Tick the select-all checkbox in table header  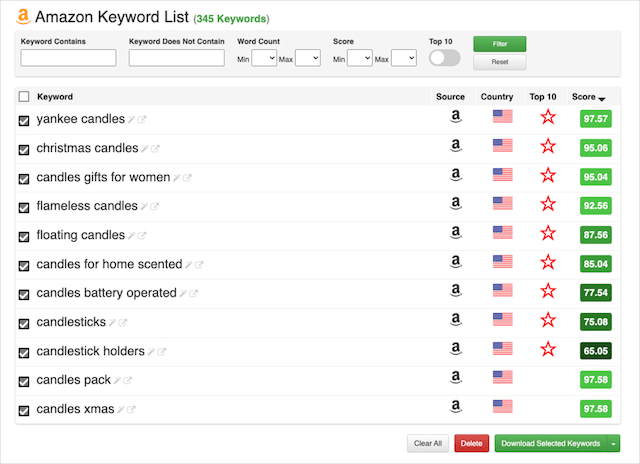(24, 97)
